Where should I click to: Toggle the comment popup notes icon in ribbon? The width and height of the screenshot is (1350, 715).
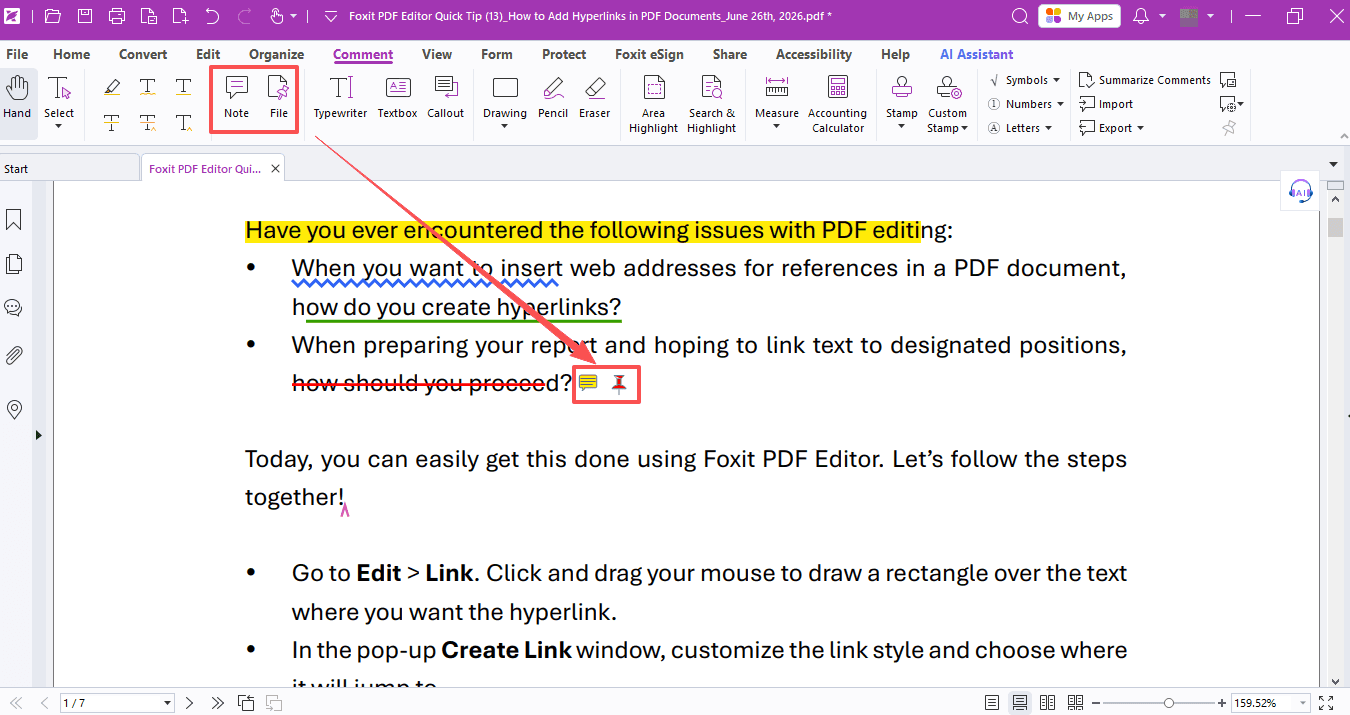tap(1229, 80)
